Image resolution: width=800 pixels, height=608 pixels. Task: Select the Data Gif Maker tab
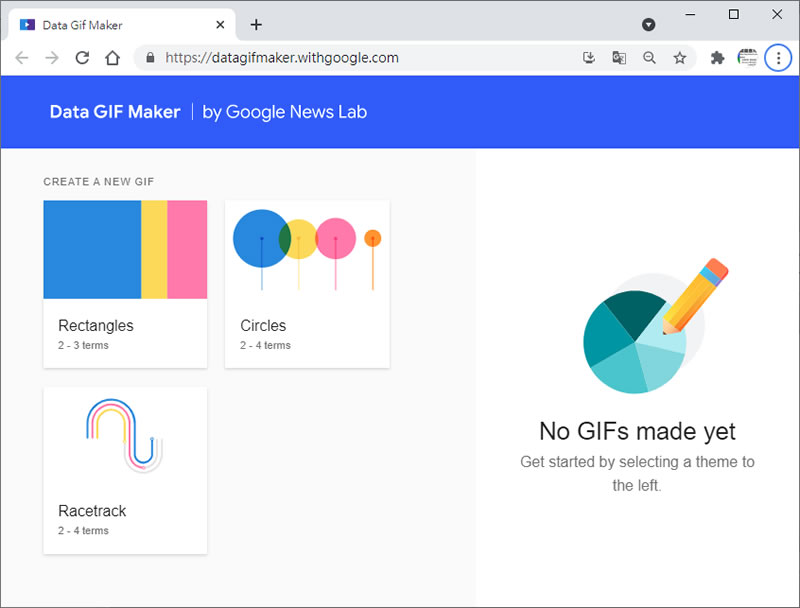tap(121, 24)
